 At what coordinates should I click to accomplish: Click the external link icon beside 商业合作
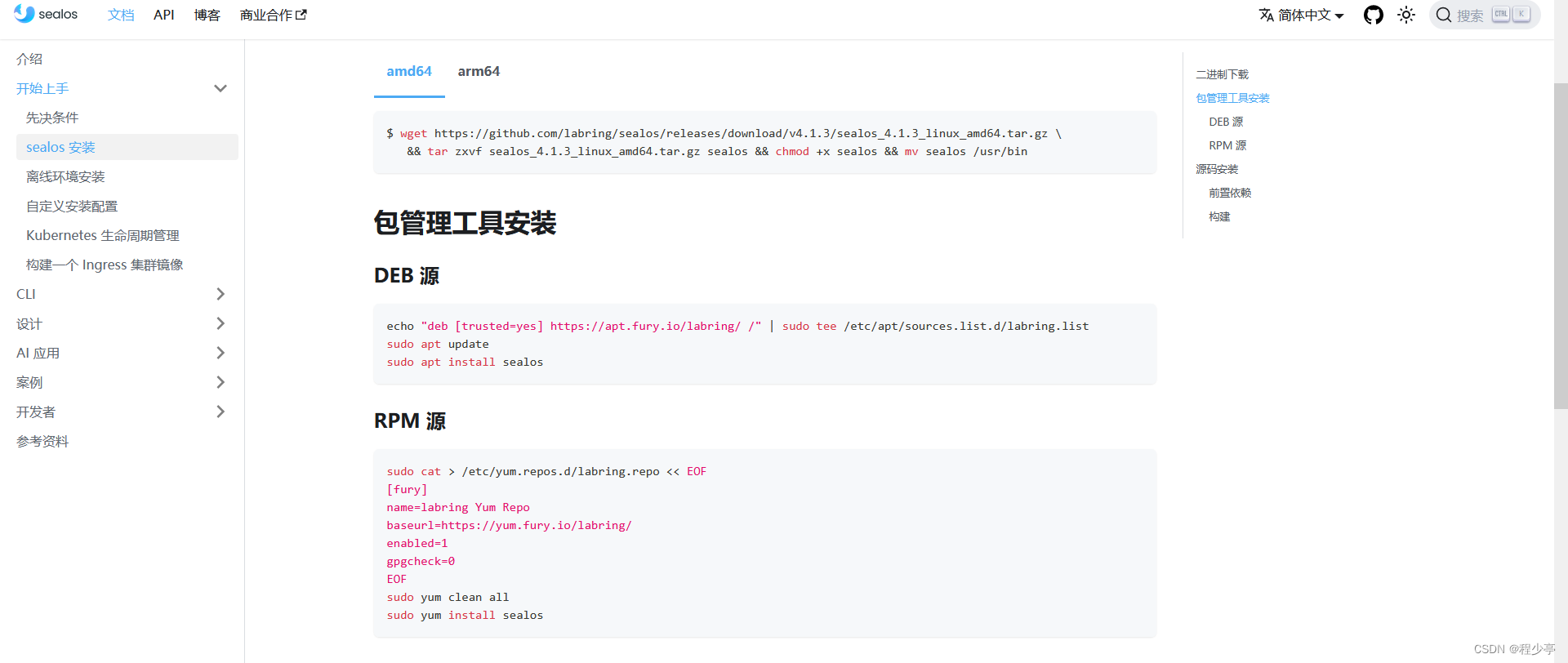(x=301, y=15)
